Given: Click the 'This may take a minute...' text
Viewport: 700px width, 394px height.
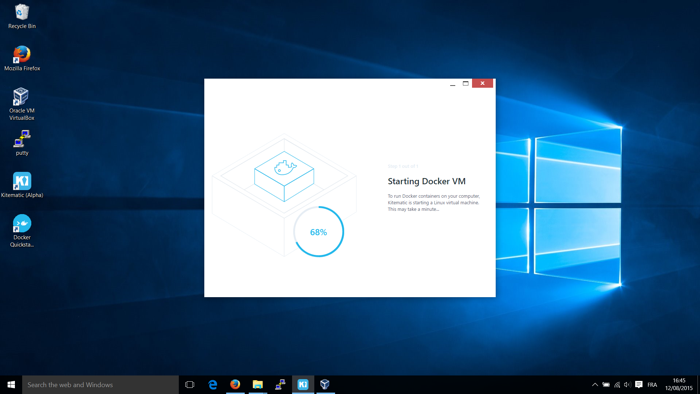Looking at the screenshot, I should pyautogui.click(x=413, y=209).
